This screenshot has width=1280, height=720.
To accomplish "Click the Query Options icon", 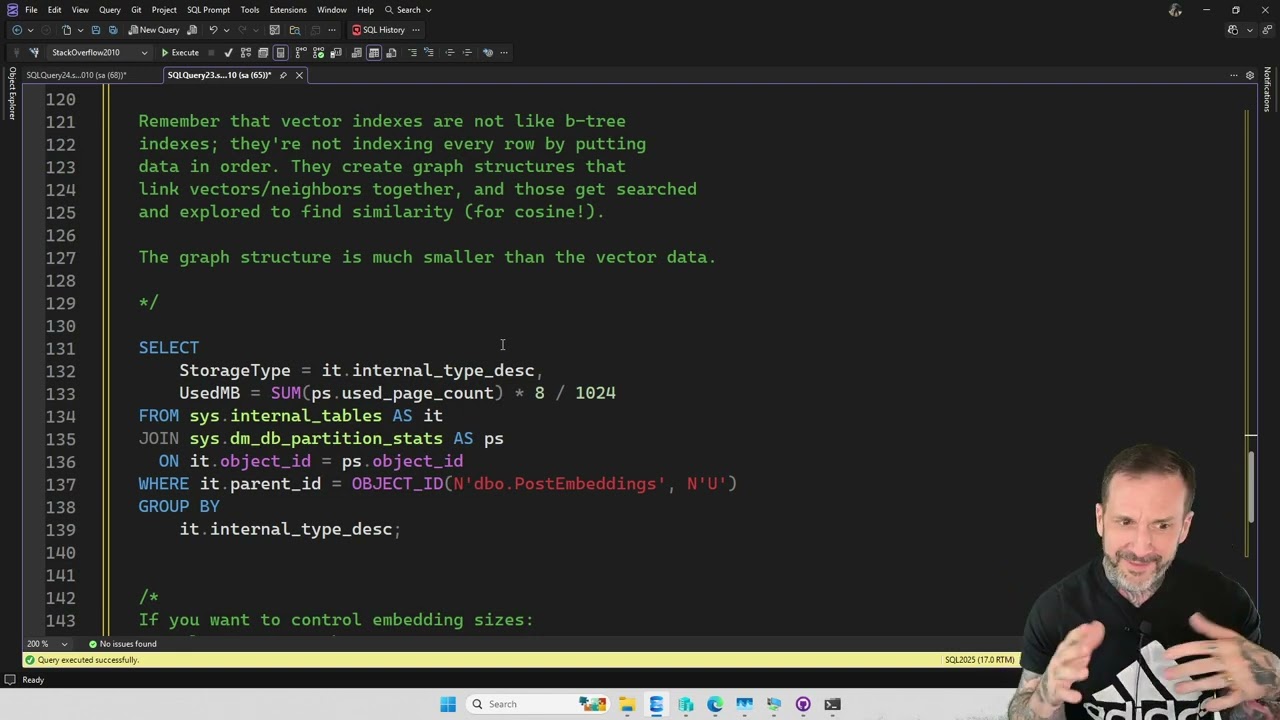I will [263, 52].
